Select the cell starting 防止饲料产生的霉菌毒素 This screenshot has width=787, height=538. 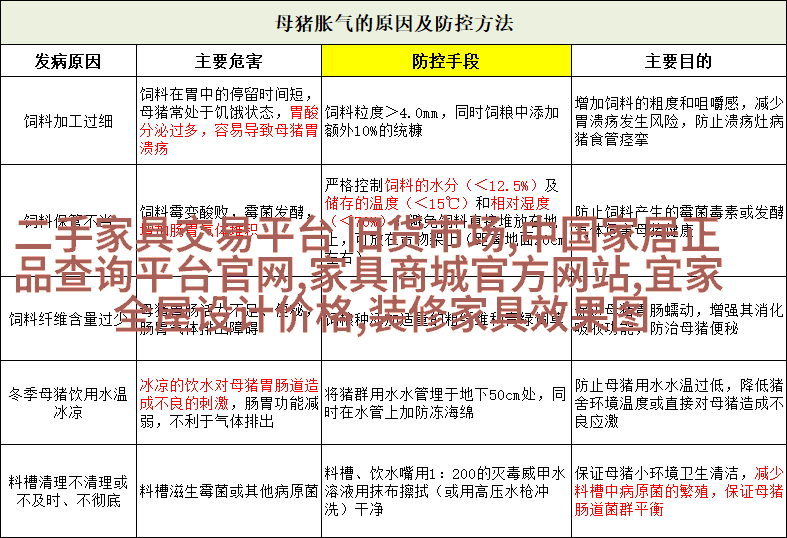click(679, 221)
